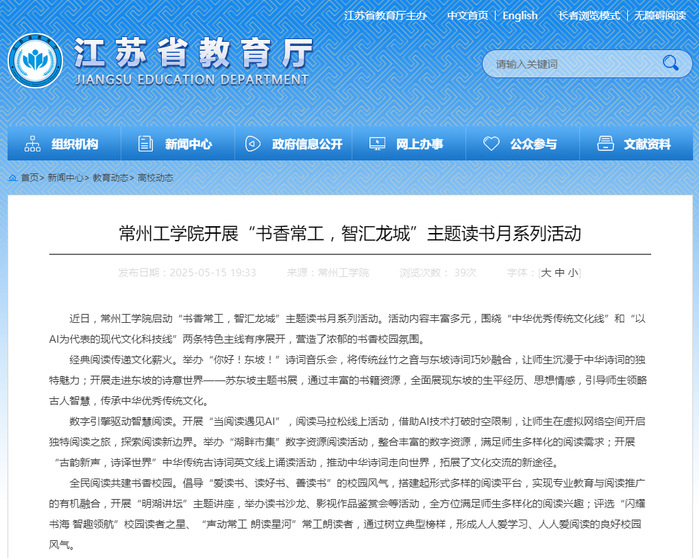Image resolution: width=699 pixels, height=558 pixels.
Task: Click the 网上办事 monitor icon
Action: click(377, 144)
